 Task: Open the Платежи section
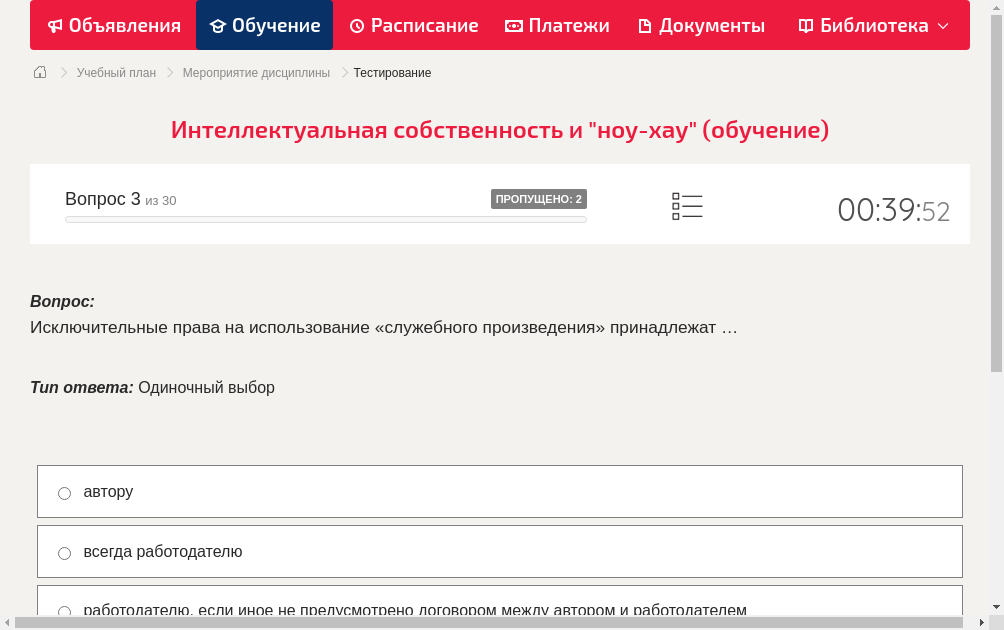coord(556,25)
